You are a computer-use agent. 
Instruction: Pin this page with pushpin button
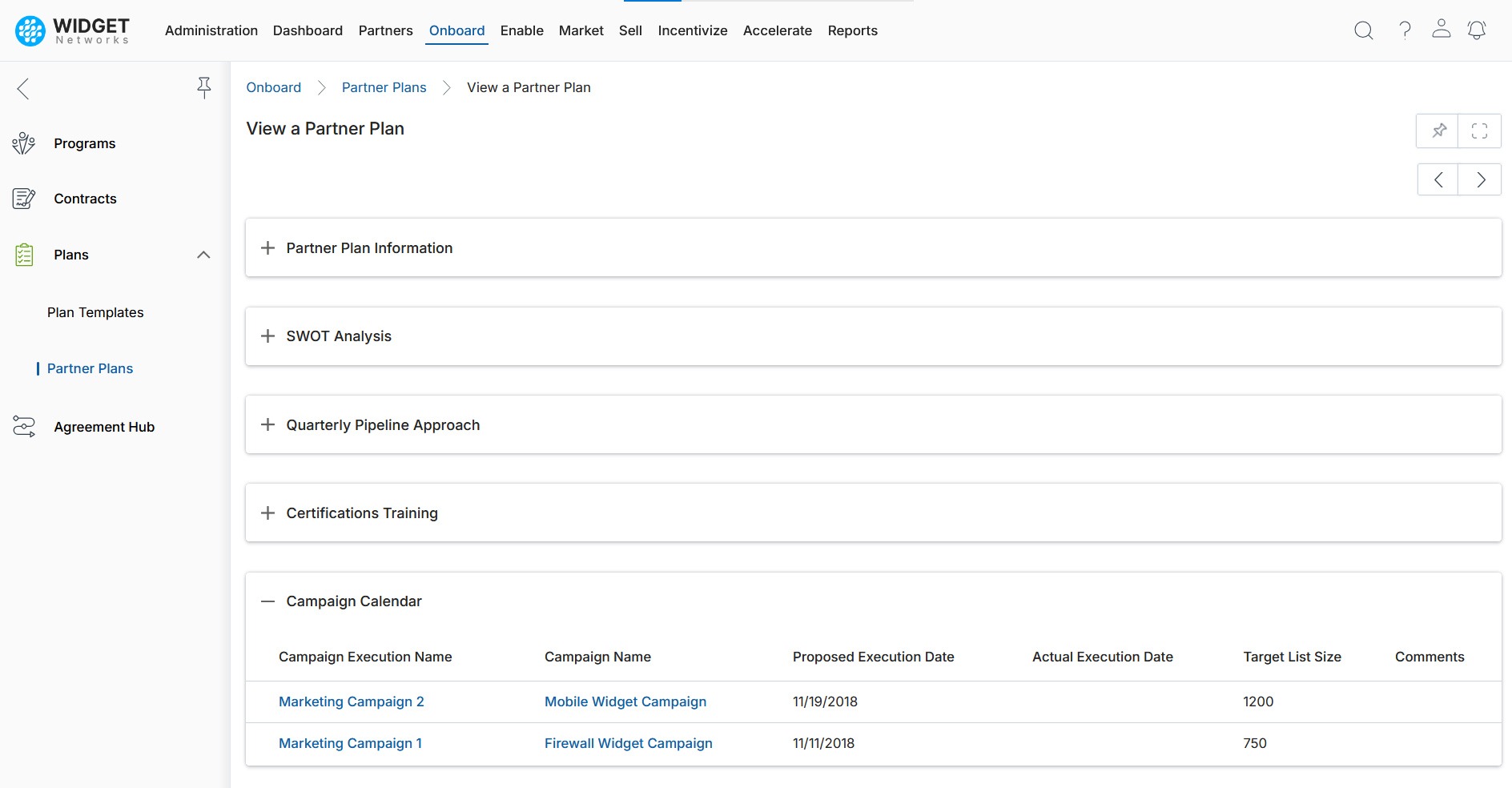tap(1438, 131)
